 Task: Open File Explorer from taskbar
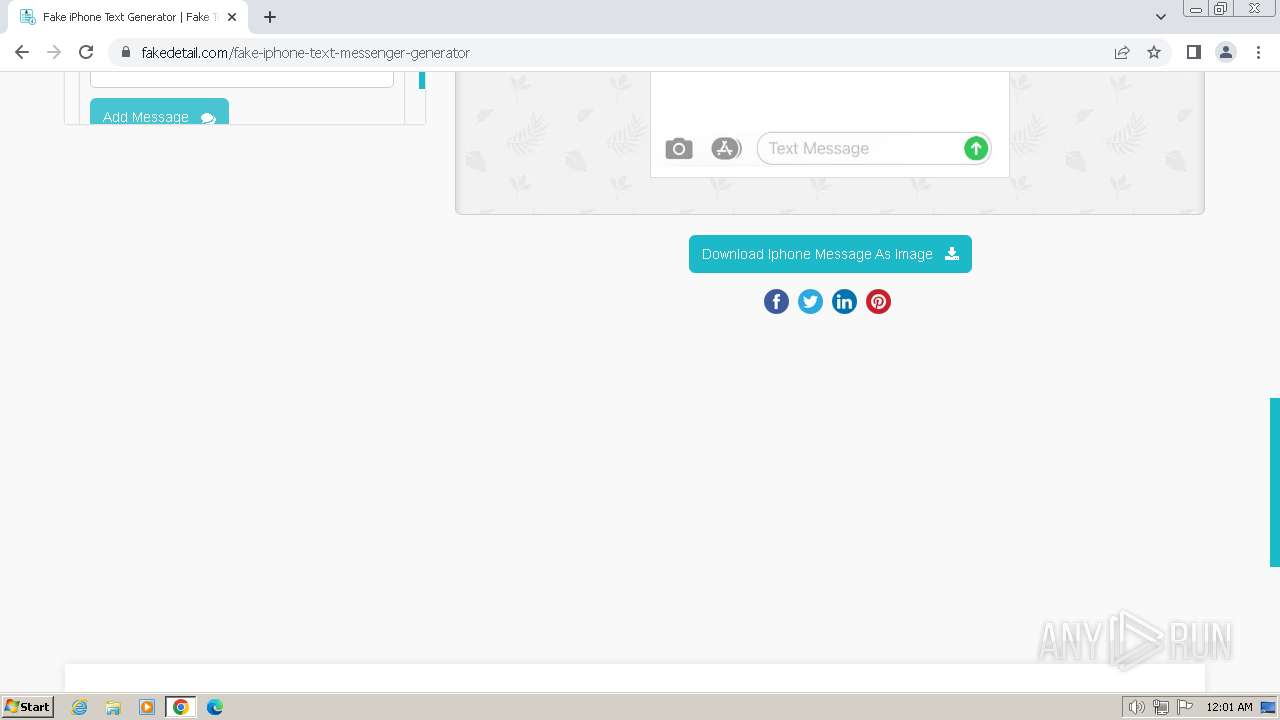click(x=113, y=707)
